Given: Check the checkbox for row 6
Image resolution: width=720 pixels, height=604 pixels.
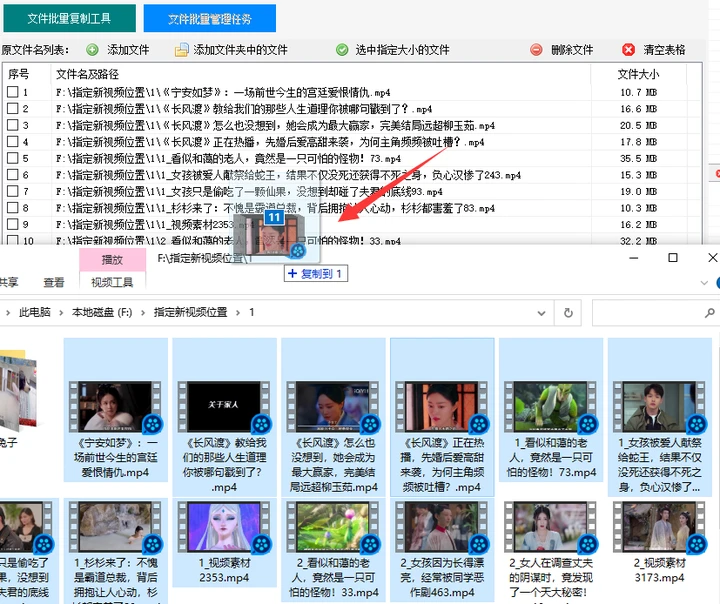Looking at the screenshot, I should point(13,175).
